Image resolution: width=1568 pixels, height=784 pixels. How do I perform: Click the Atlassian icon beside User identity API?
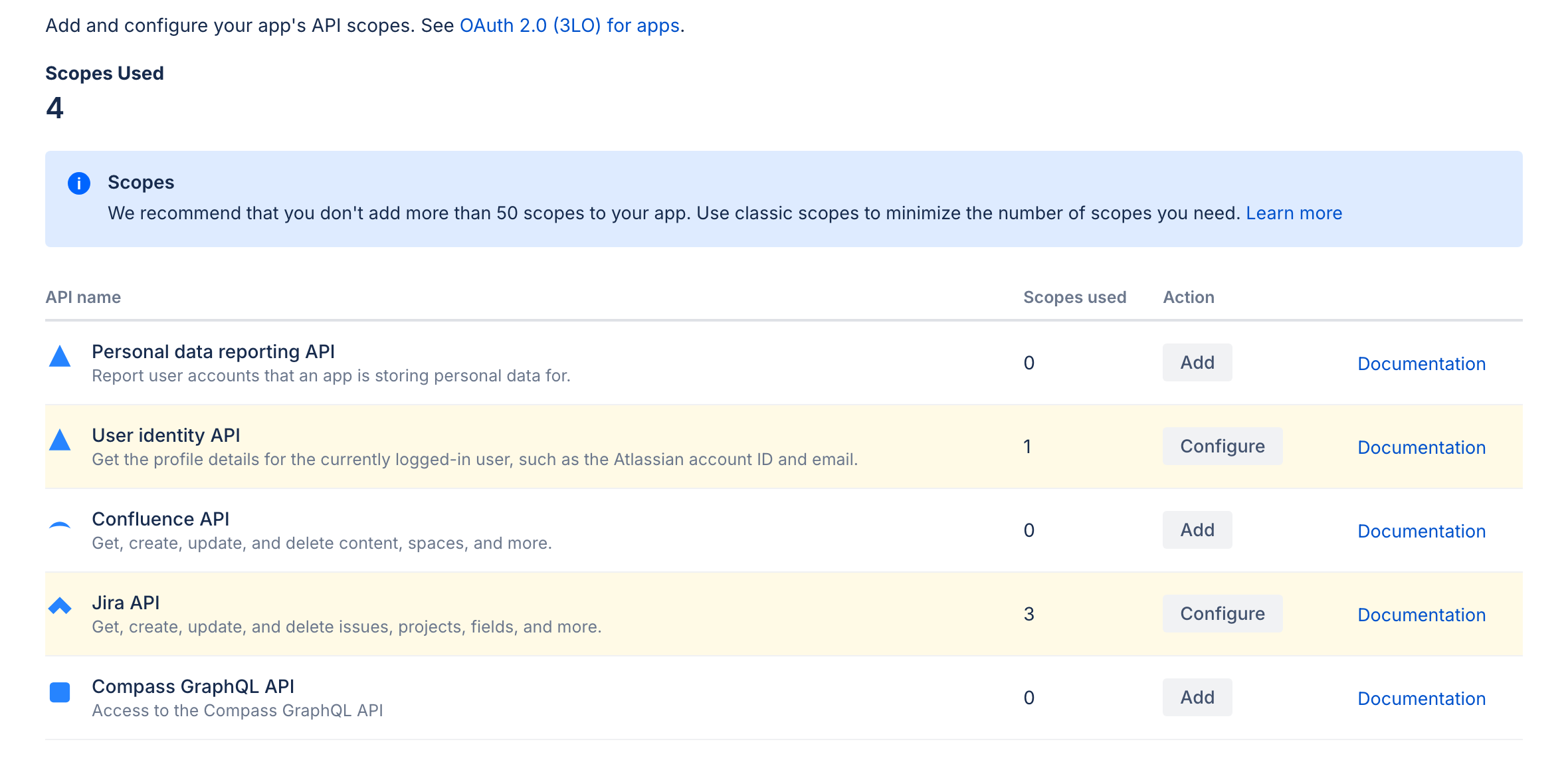tap(60, 440)
